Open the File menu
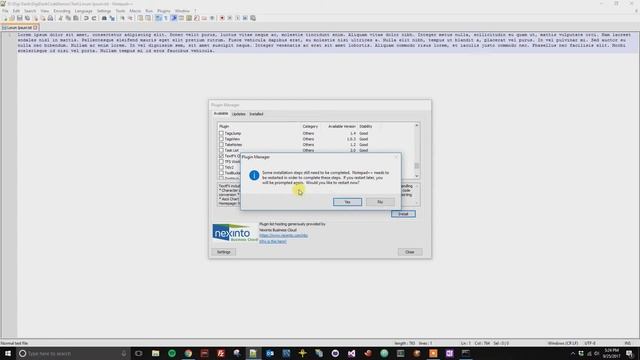The width and height of the screenshot is (640, 360). [x=5, y=11]
